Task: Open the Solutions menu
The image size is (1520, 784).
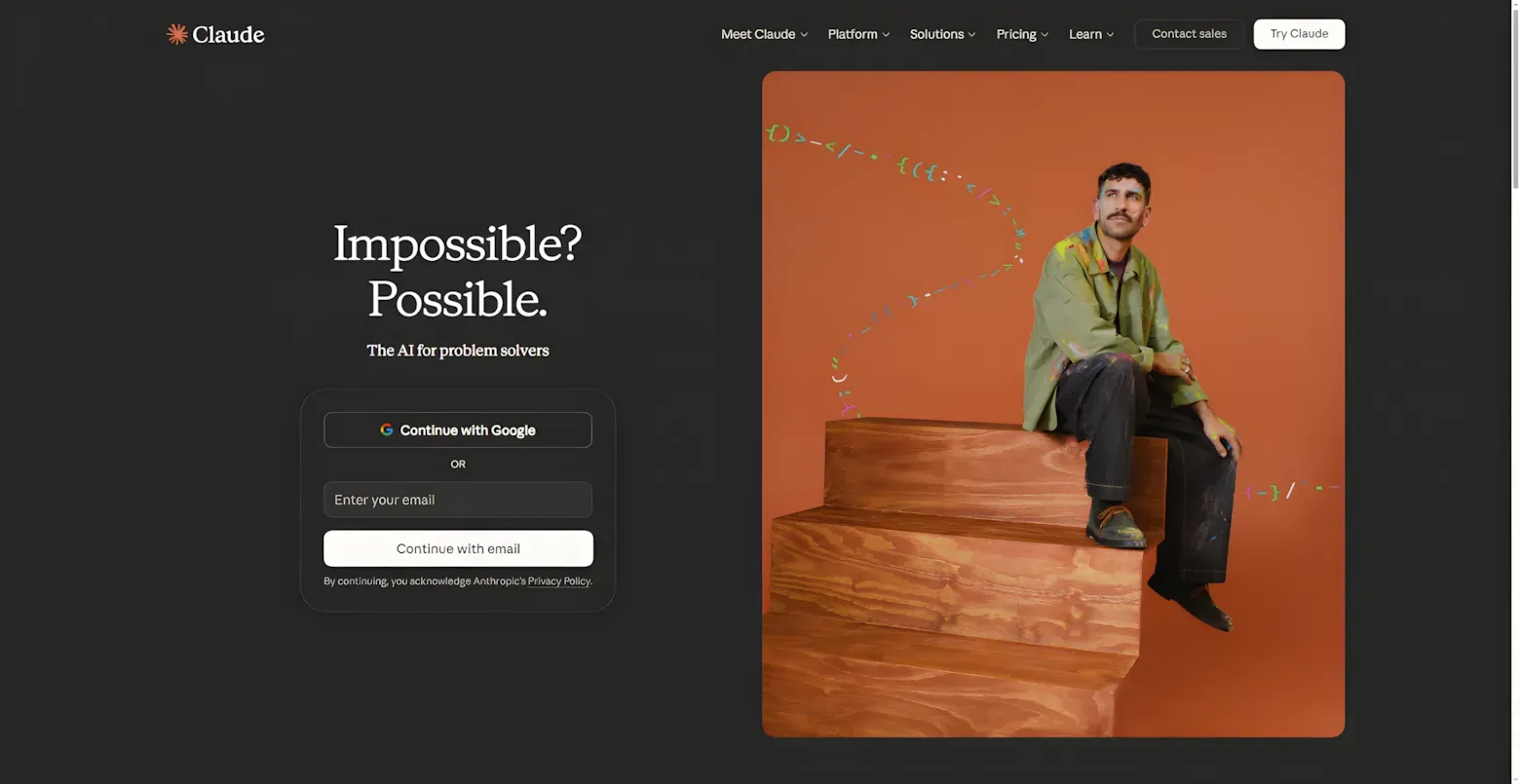Action: (942, 34)
